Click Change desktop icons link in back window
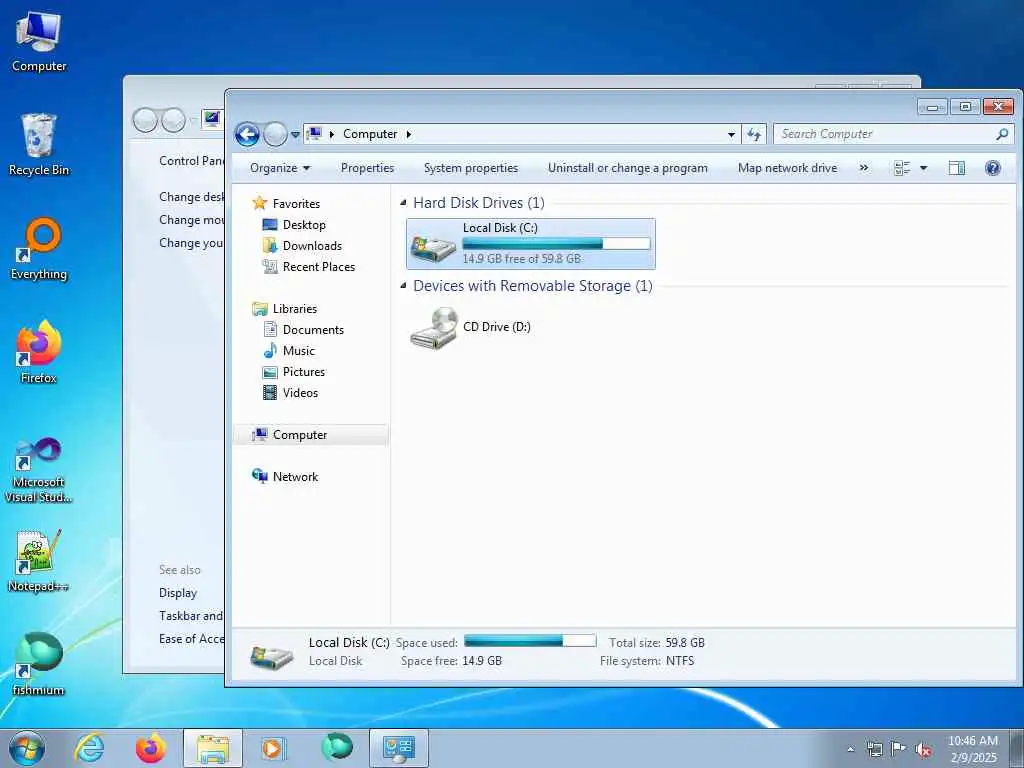 point(191,197)
